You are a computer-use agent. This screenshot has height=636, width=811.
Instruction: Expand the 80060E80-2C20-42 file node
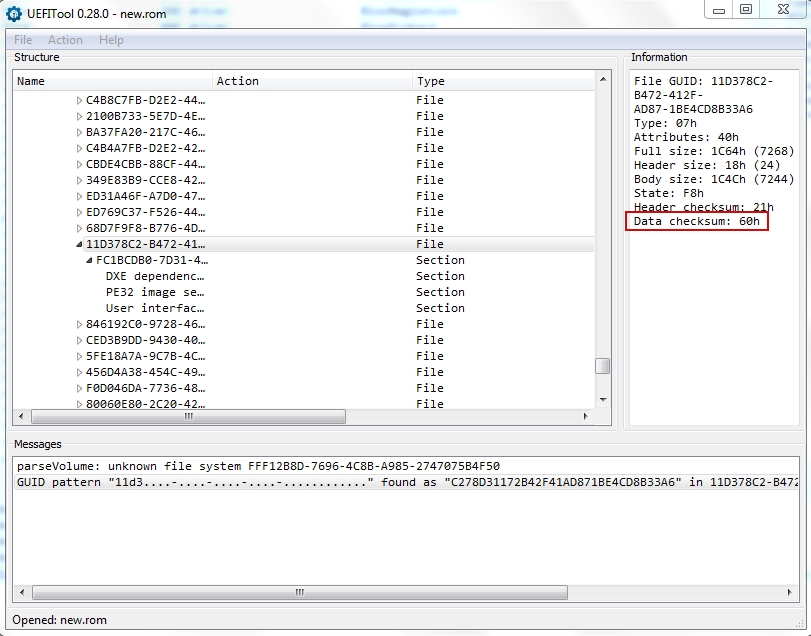[79, 404]
